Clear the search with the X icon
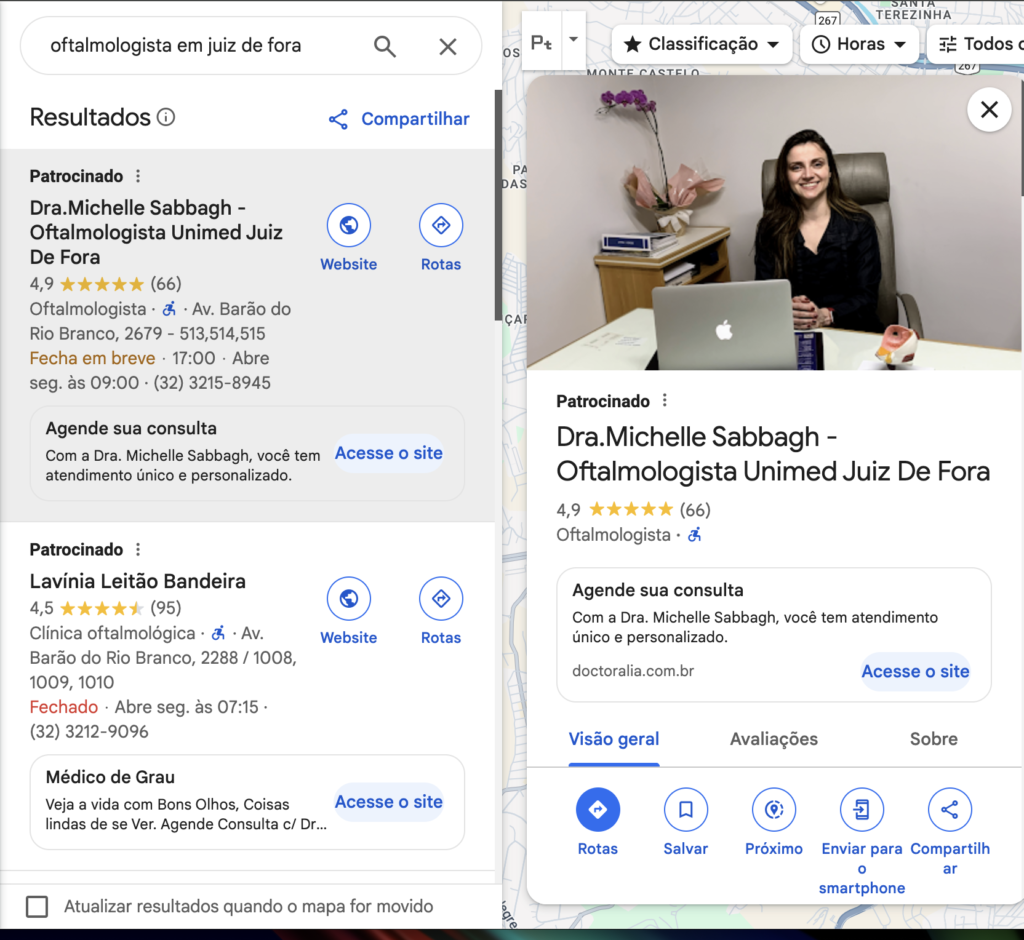The width and height of the screenshot is (1024, 940). [x=448, y=46]
